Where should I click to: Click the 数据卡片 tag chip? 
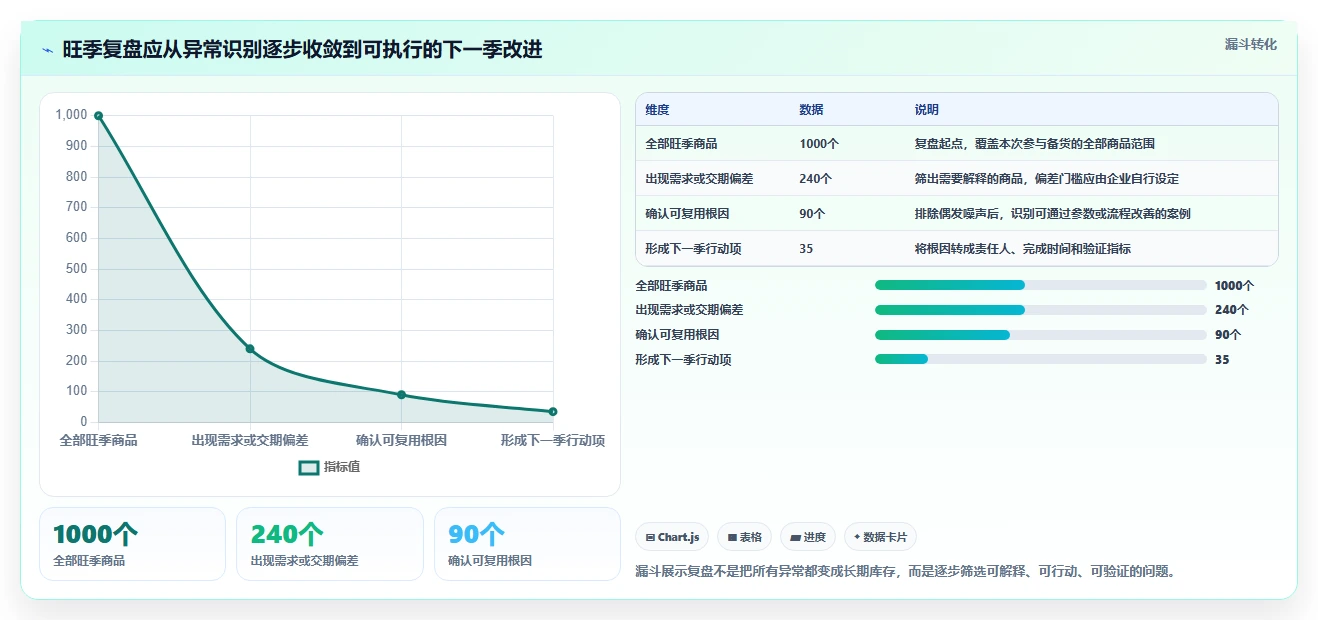[880, 537]
